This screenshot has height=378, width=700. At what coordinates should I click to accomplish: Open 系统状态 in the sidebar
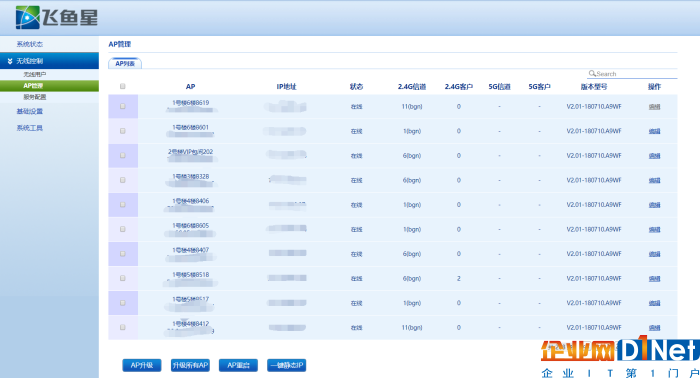29,44
